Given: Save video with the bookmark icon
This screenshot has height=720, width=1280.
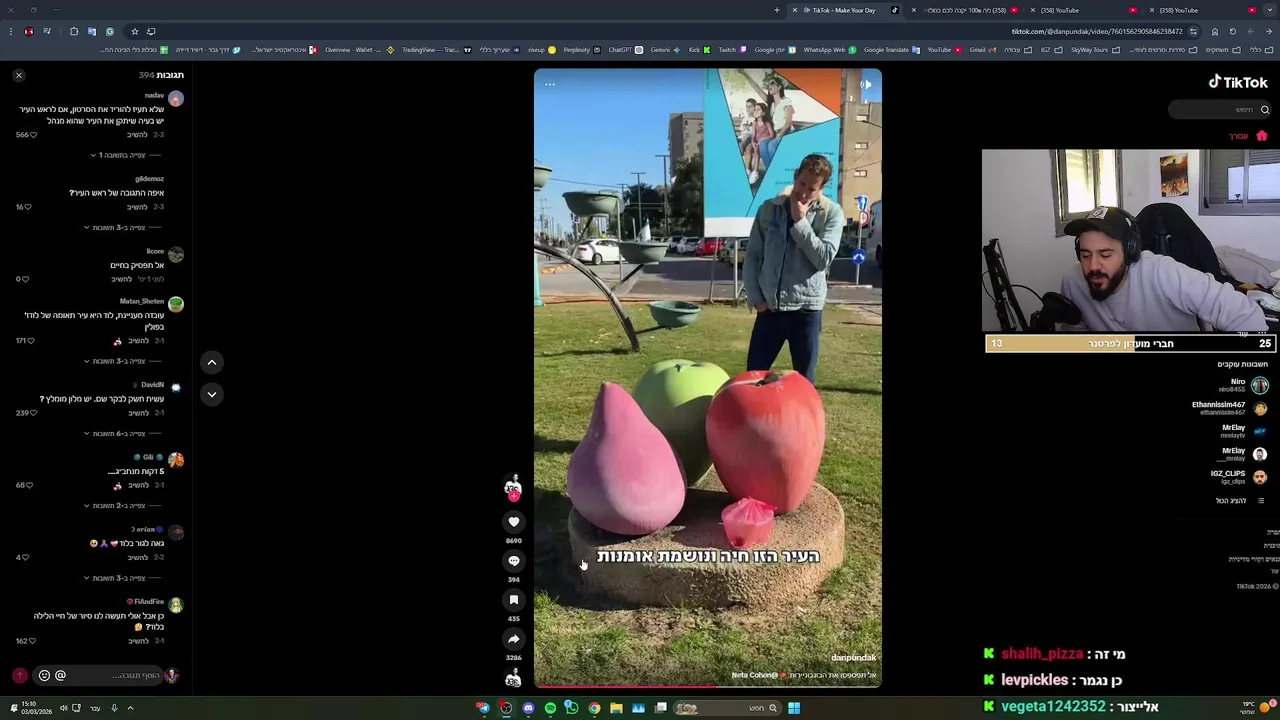Looking at the screenshot, I should [514, 600].
